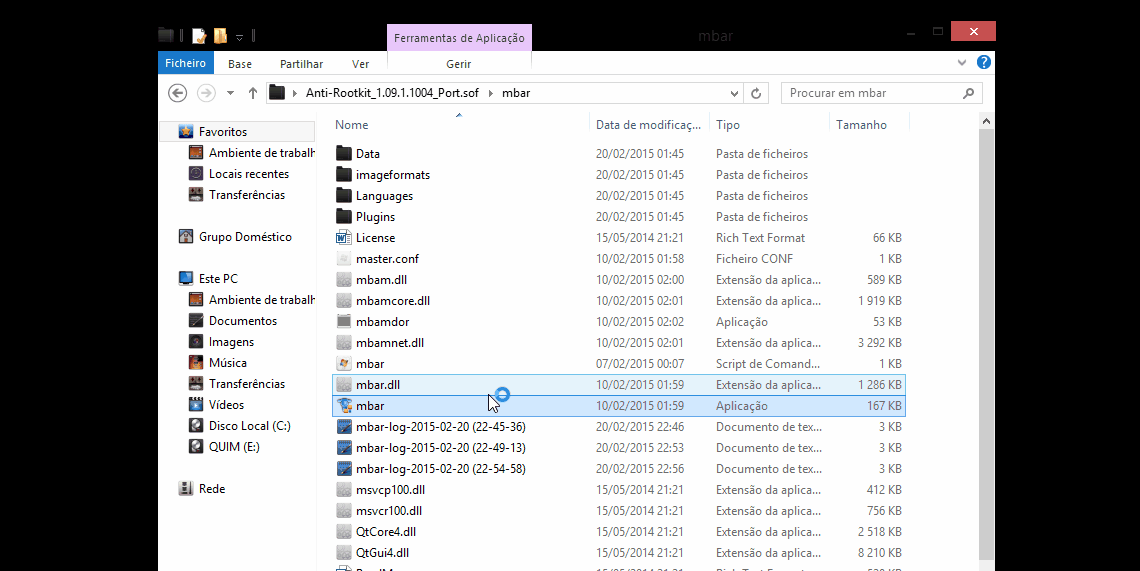Screen dimensions: 1140x571
Task: Select the mbar application file with the blue icon
Action: click(x=369, y=406)
